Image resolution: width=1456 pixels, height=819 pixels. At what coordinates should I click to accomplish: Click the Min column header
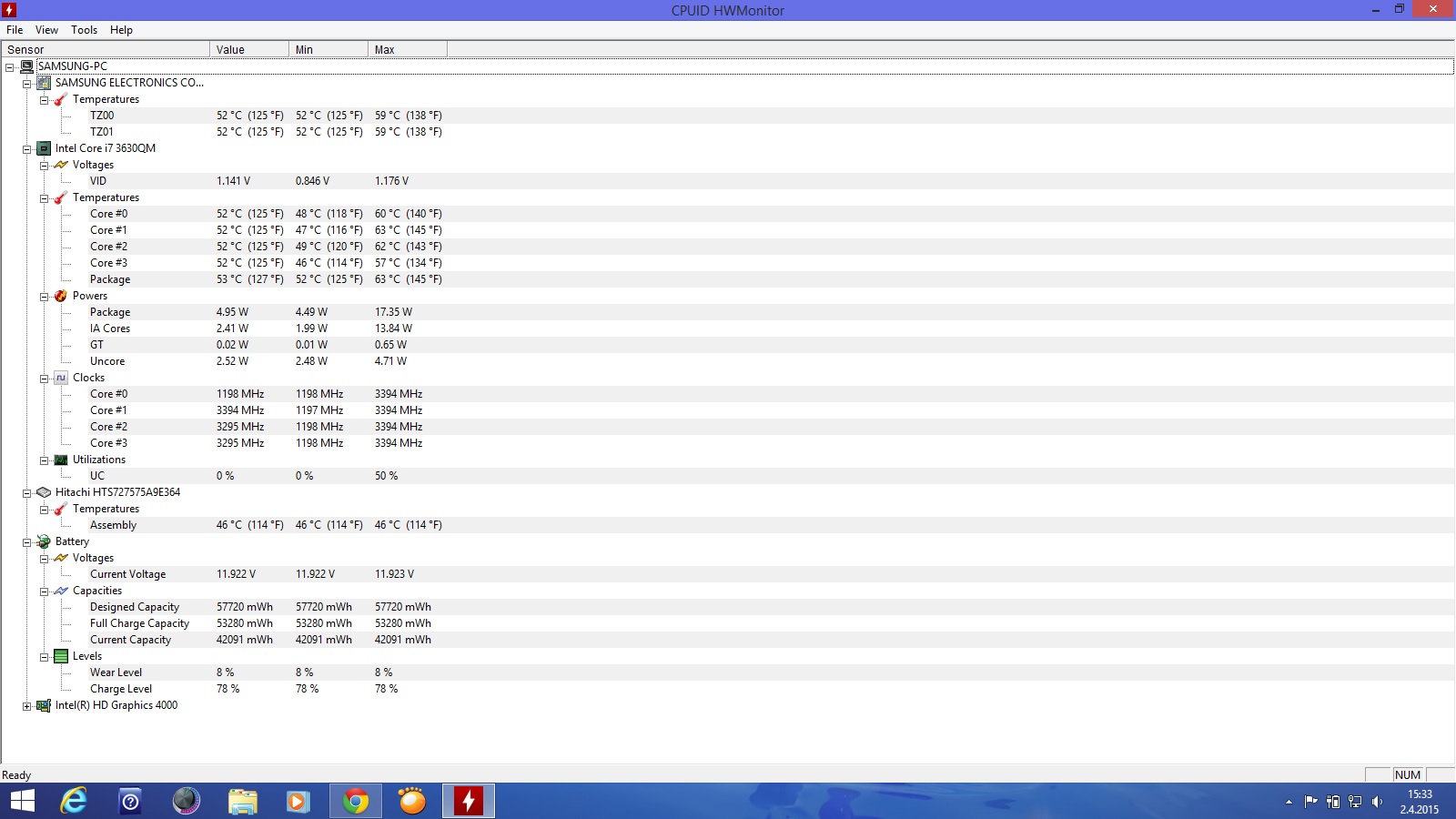click(x=329, y=49)
